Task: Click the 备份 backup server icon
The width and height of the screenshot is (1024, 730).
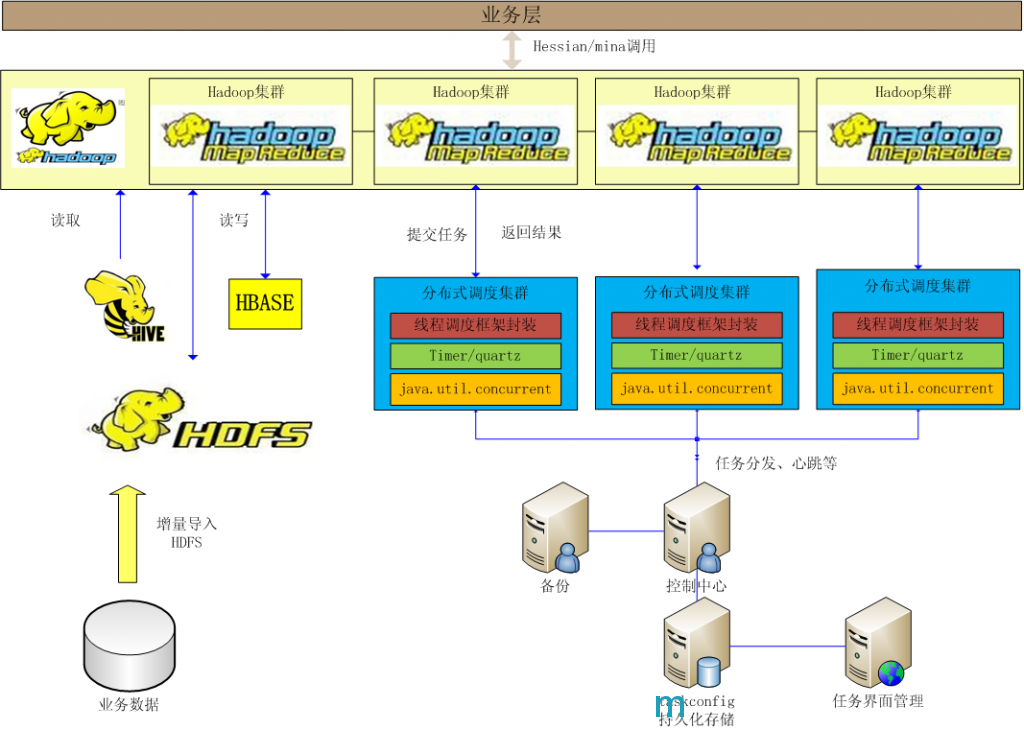Action: [x=554, y=531]
